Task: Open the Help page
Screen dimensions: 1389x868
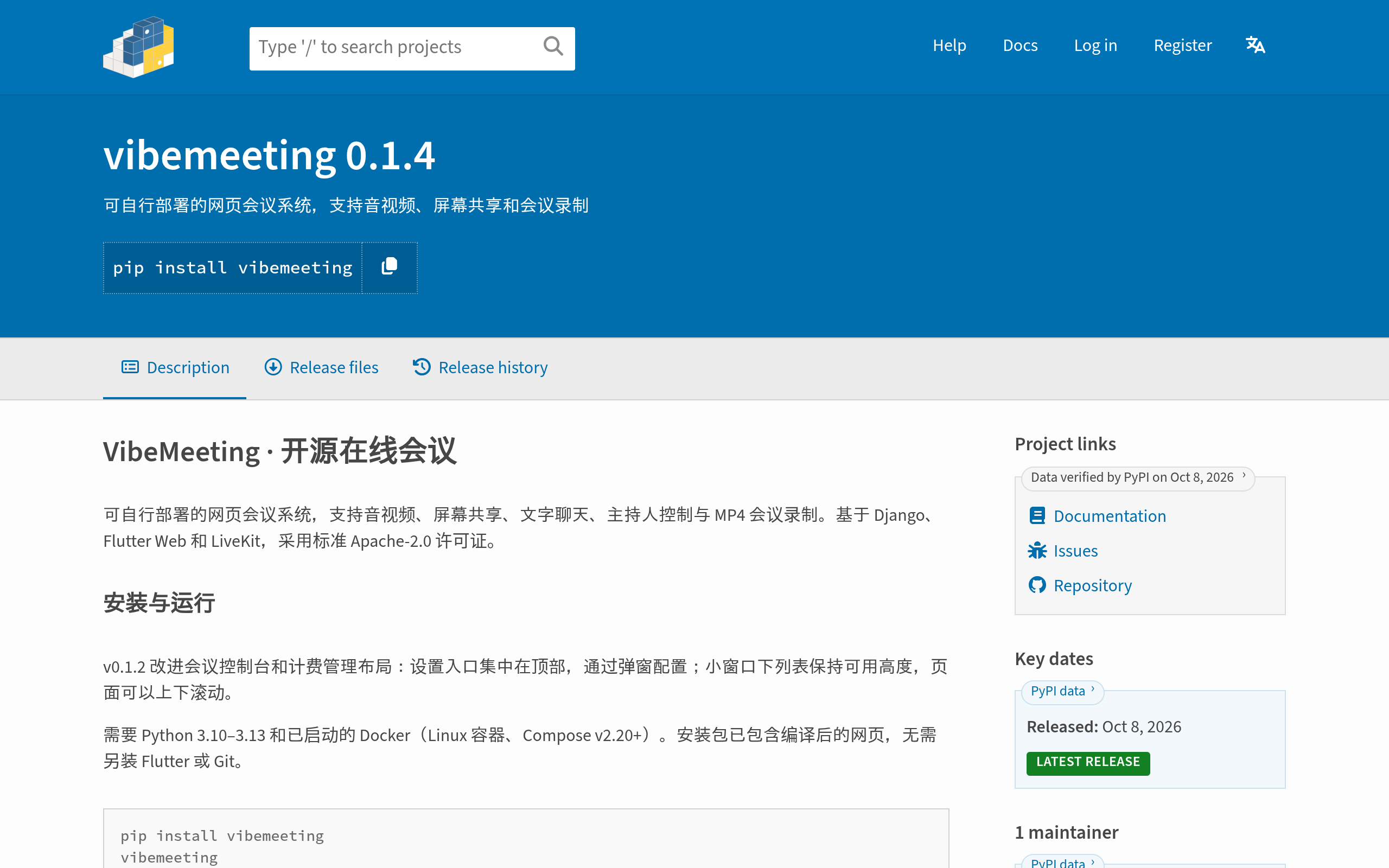Action: (950, 46)
